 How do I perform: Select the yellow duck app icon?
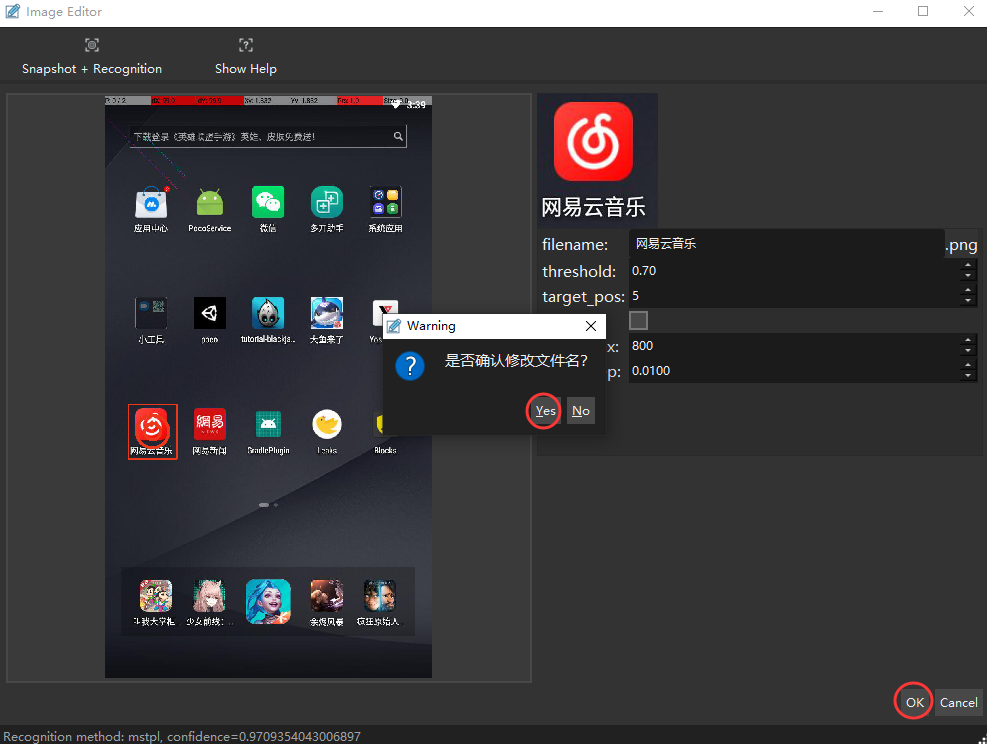pyautogui.click(x=327, y=424)
